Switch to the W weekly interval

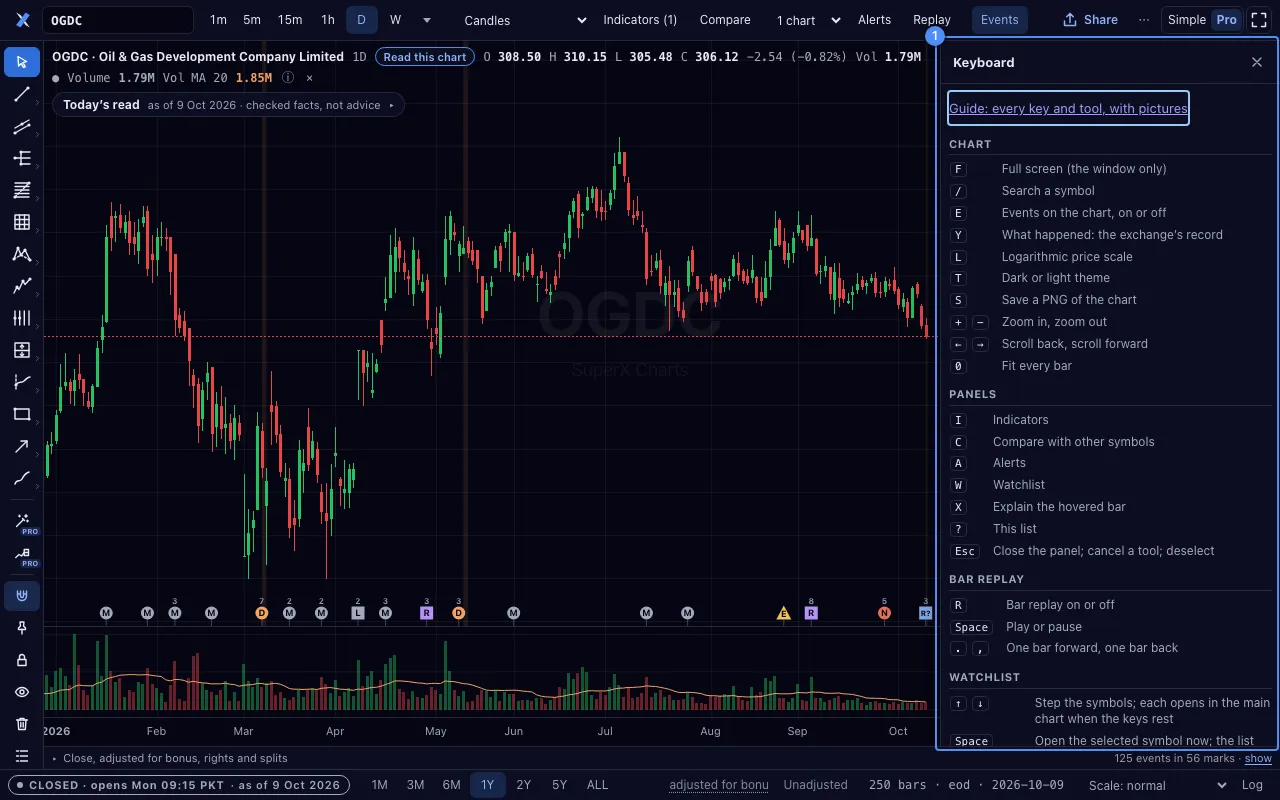(x=395, y=20)
